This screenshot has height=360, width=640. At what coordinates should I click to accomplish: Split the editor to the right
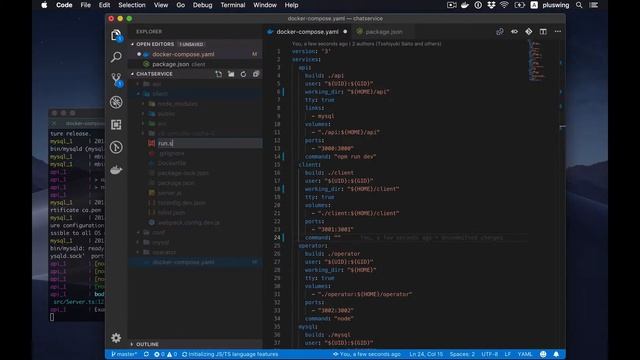(543, 31)
